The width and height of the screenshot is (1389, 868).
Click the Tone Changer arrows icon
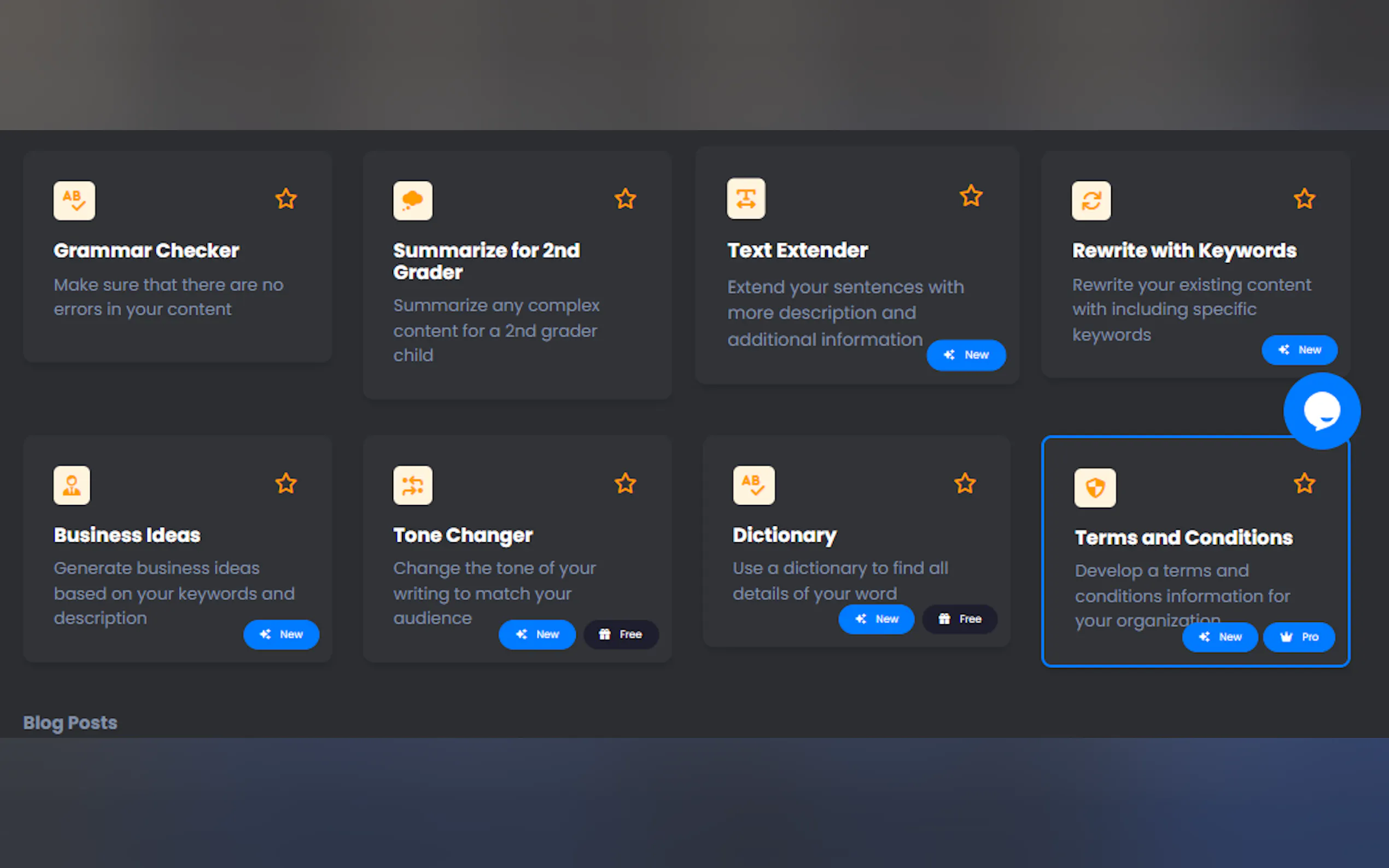point(412,485)
